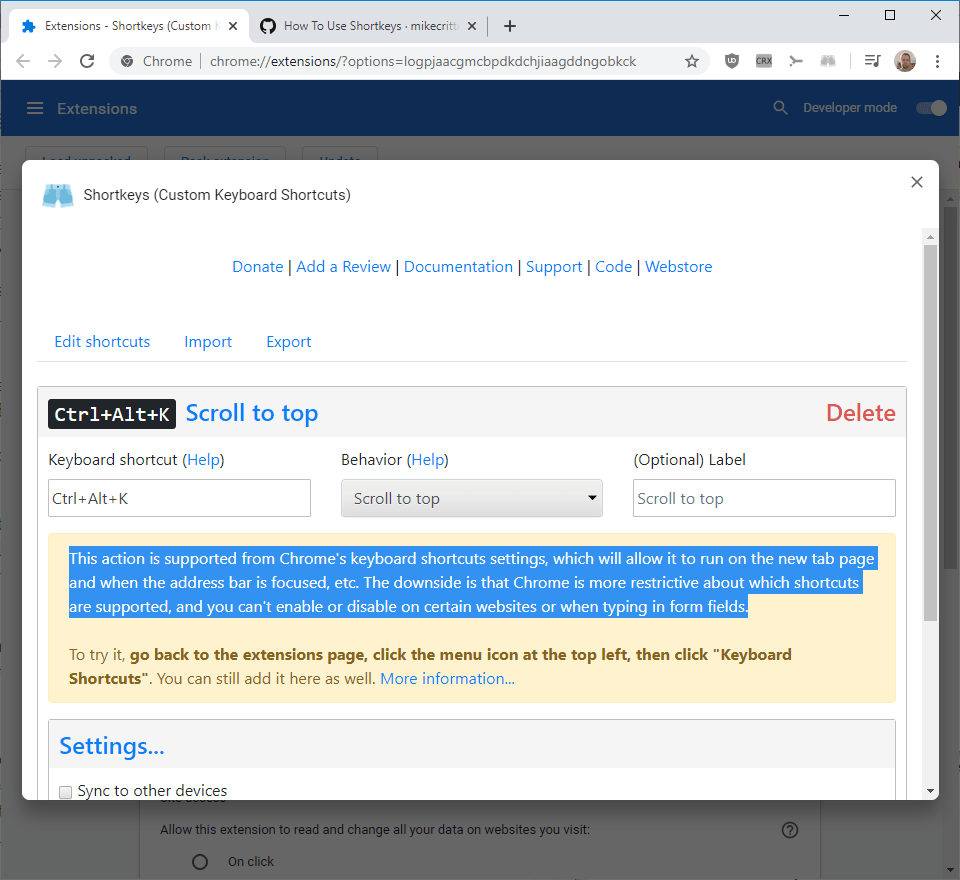Collapse the Scroll to top shortcut header
Image resolution: width=960 pixels, height=880 pixels.
pyautogui.click(x=252, y=413)
